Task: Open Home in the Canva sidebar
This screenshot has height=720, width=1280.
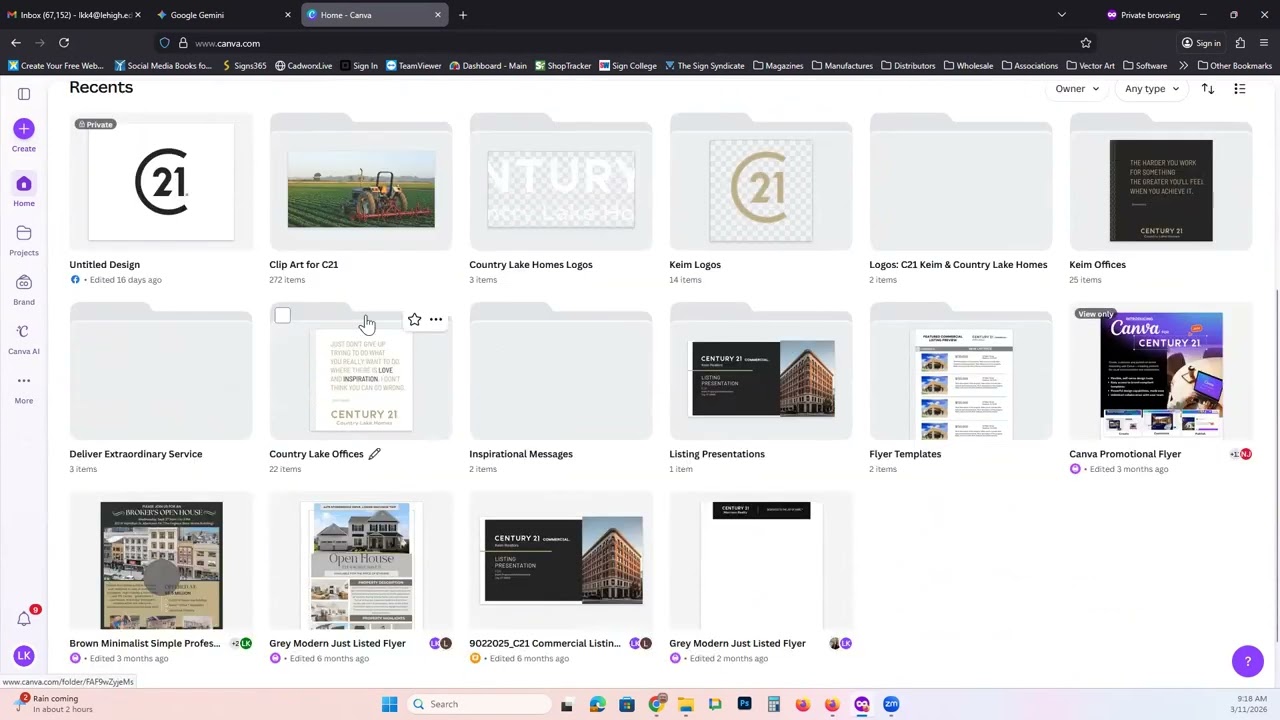Action: (24, 189)
